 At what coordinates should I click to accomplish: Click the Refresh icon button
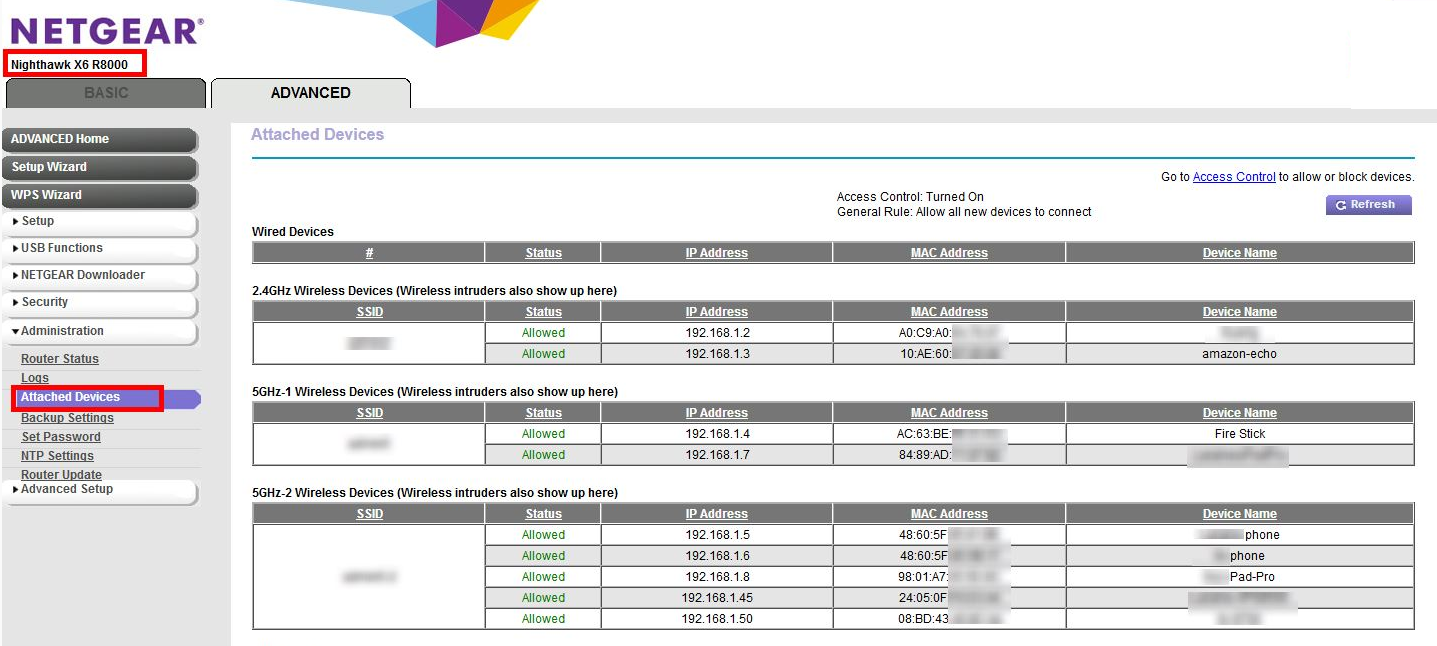[1368, 204]
